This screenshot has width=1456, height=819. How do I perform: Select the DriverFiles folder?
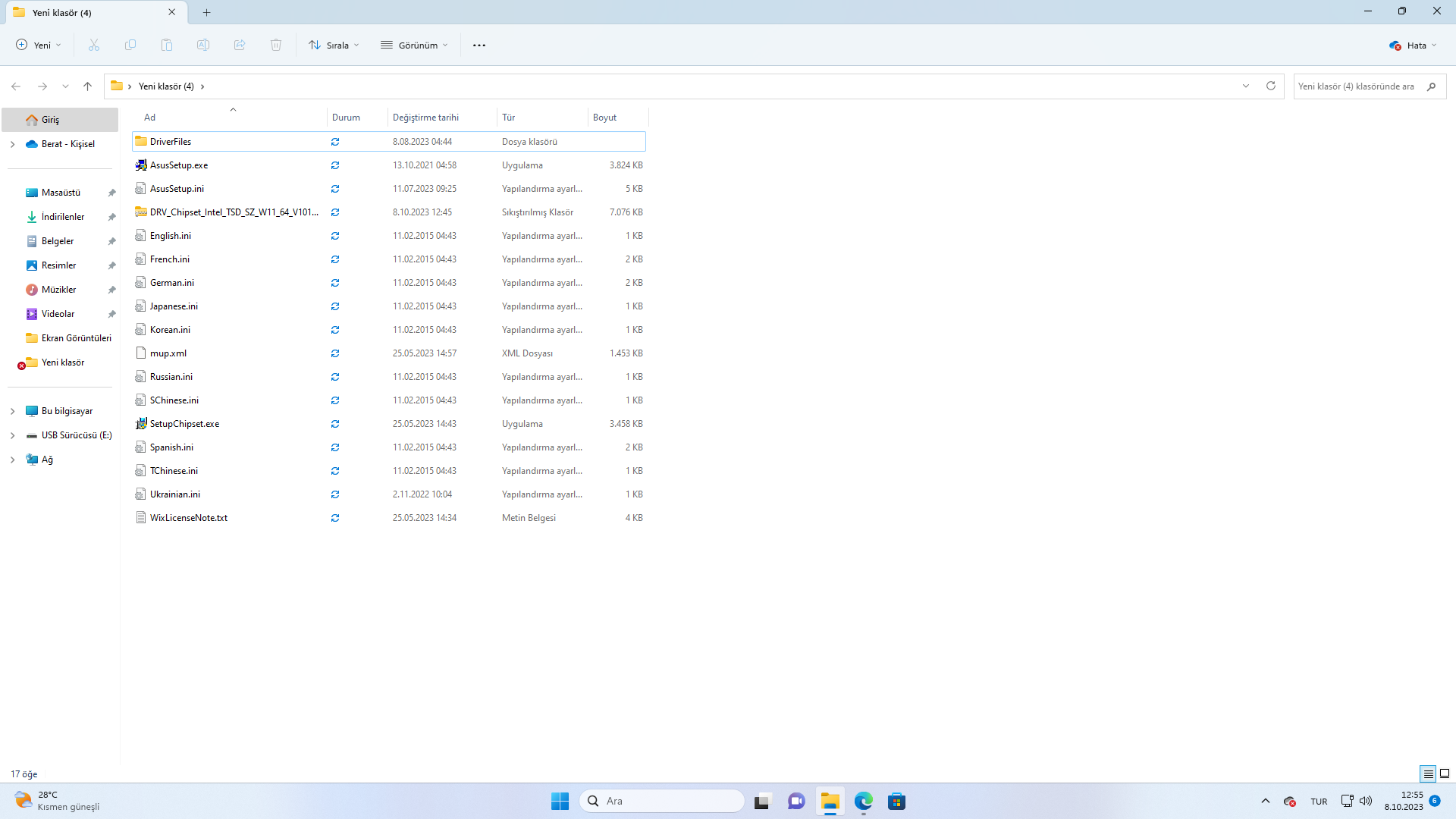pyautogui.click(x=389, y=142)
